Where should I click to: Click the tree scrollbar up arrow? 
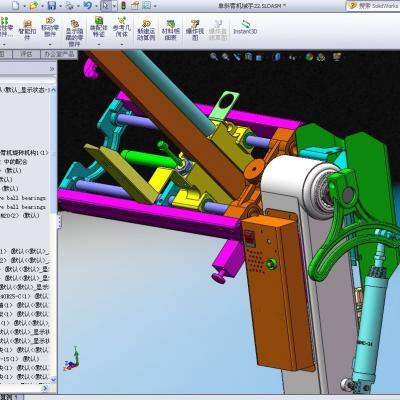tap(53, 90)
